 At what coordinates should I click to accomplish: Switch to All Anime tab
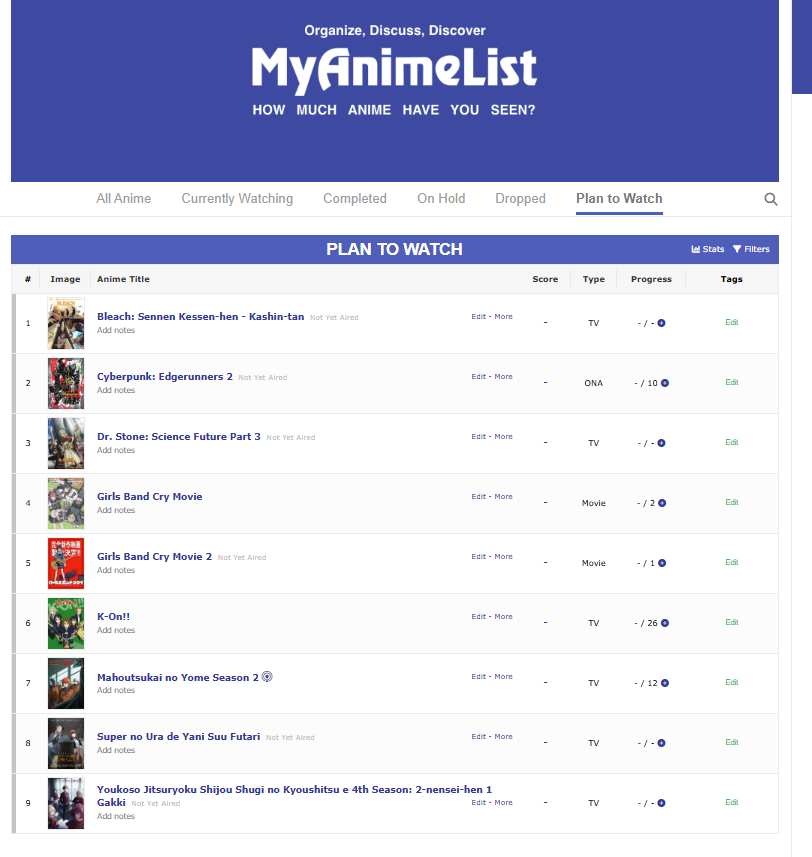(123, 198)
